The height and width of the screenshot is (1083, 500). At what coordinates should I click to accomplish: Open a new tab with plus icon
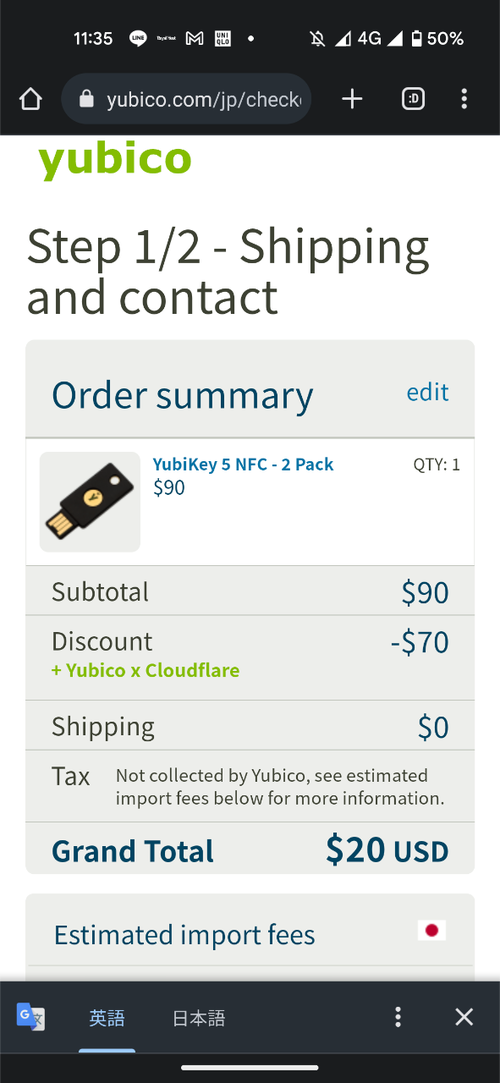(352, 99)
